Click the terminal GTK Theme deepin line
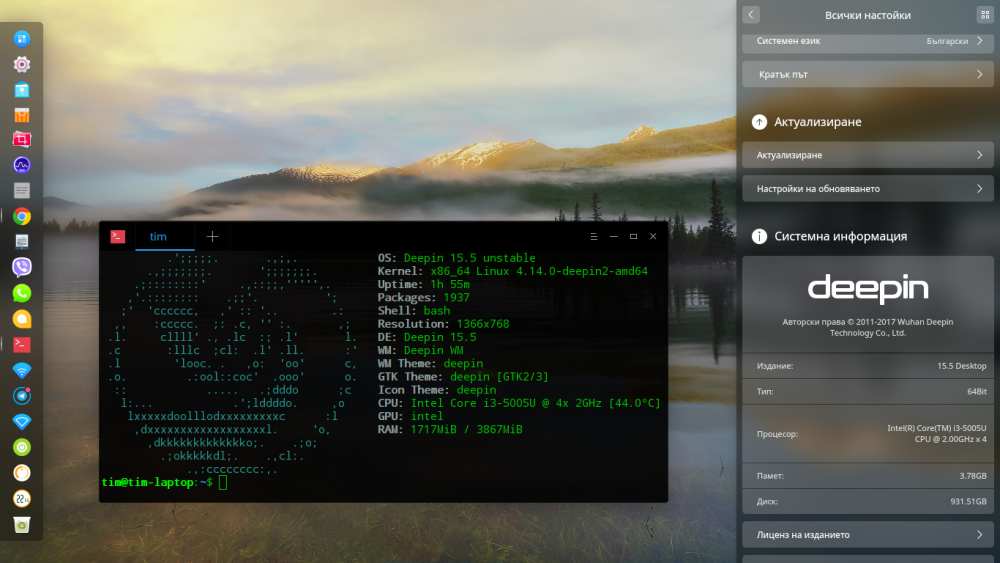Image resolution: width=1000 pixels, height=563 pixels. (463, 377)
